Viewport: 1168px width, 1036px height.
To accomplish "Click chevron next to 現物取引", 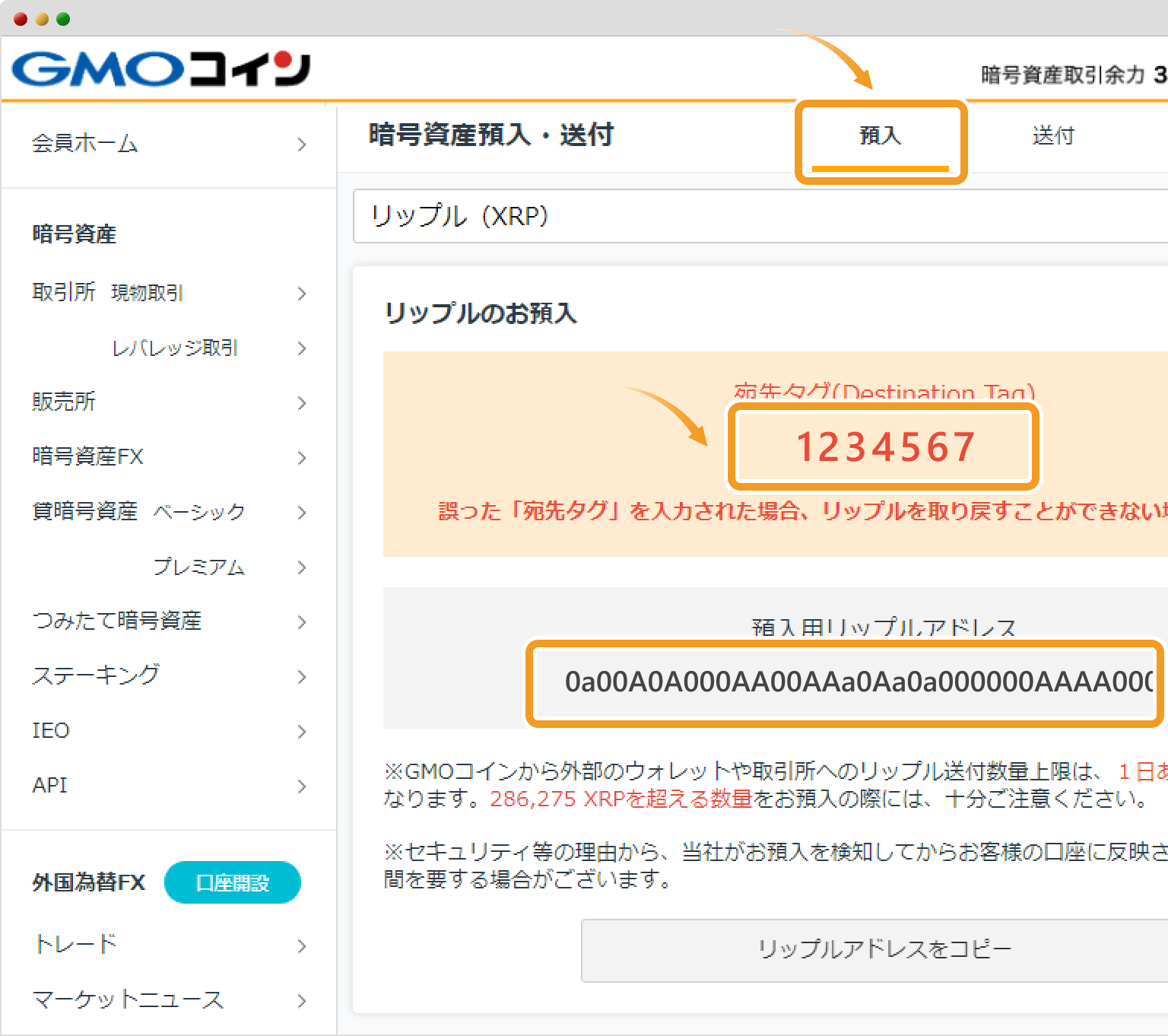I will (x=302, y=294).
